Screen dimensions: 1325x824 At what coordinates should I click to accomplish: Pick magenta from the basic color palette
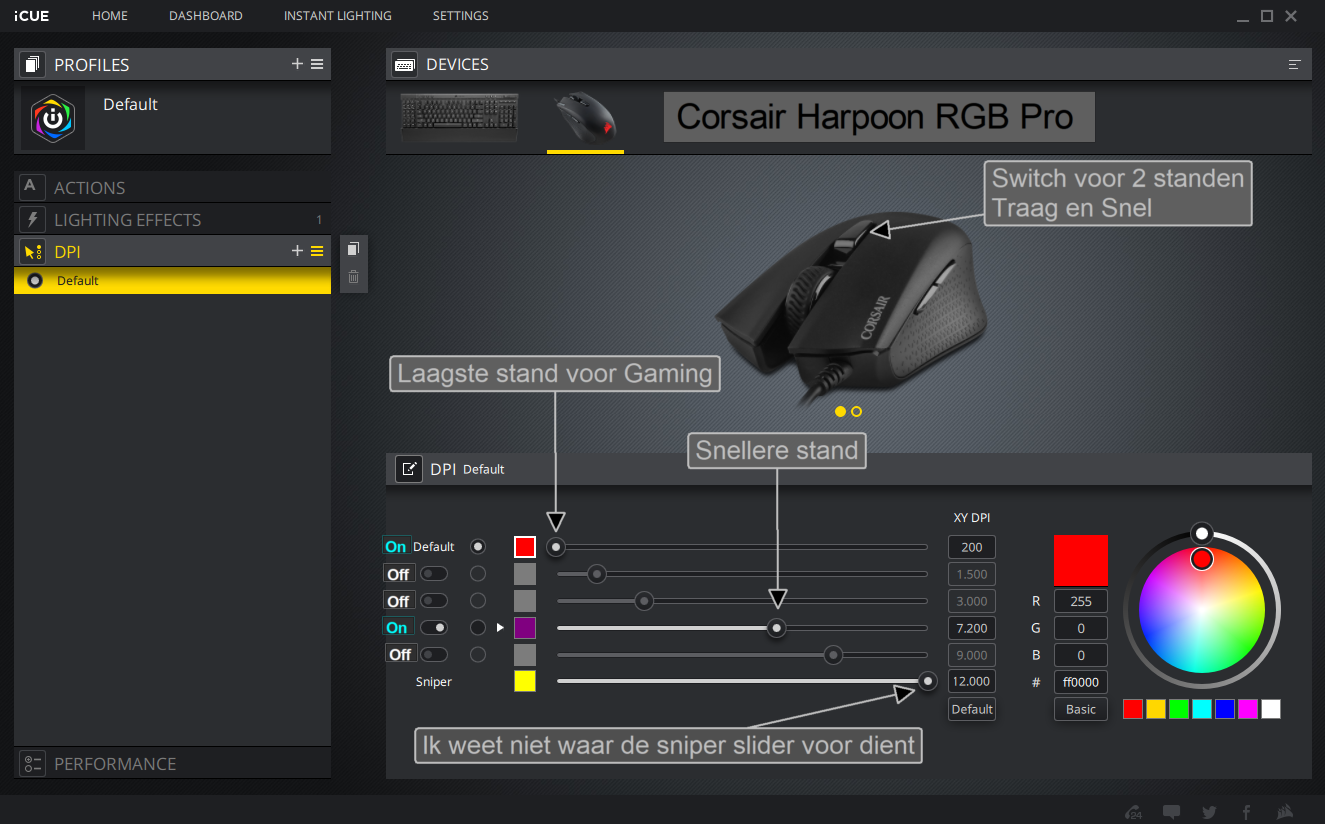click(1248, 709)
